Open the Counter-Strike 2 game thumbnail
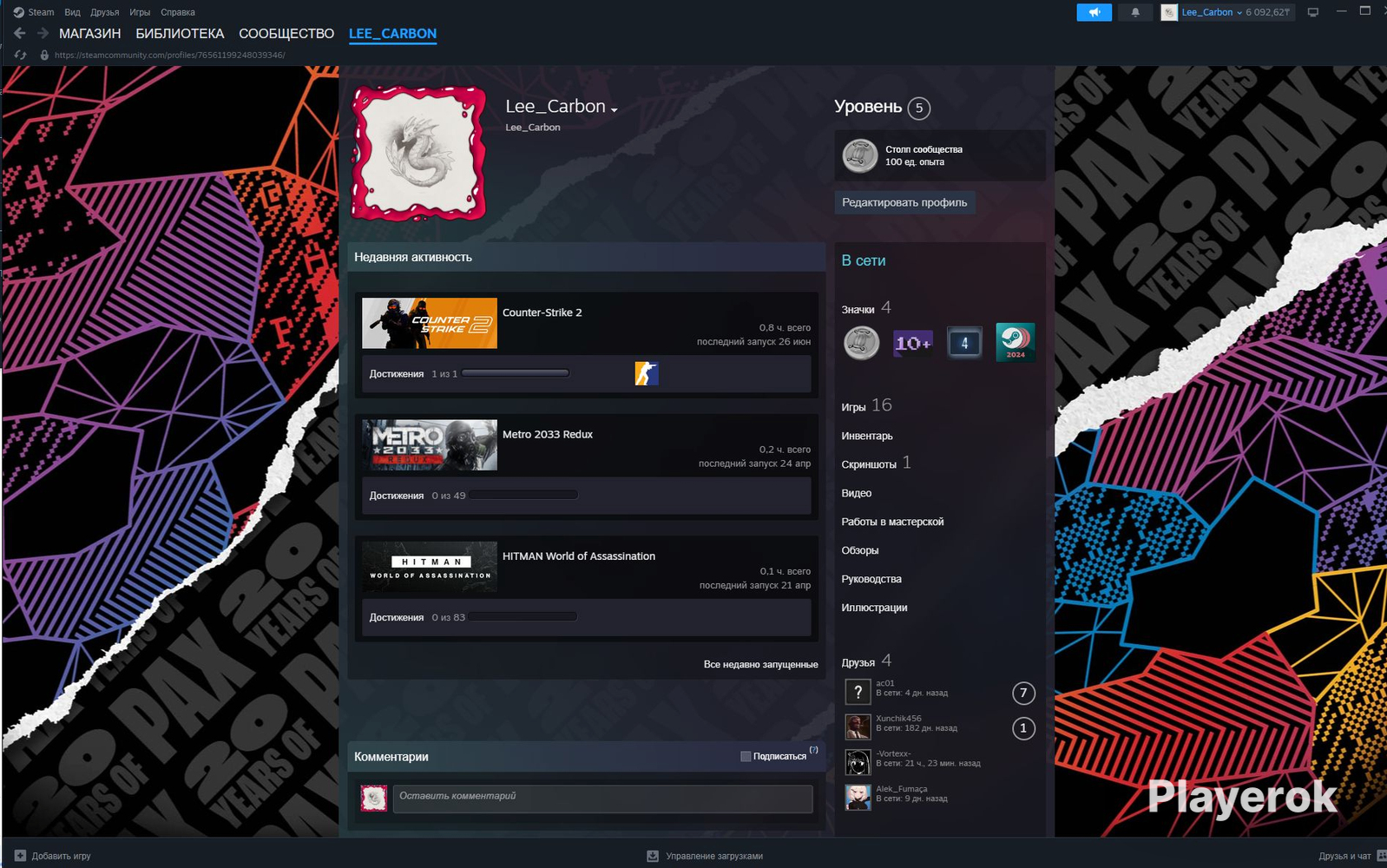The image size is (1387, 868). pyautogui.click(x=430, y=323)
